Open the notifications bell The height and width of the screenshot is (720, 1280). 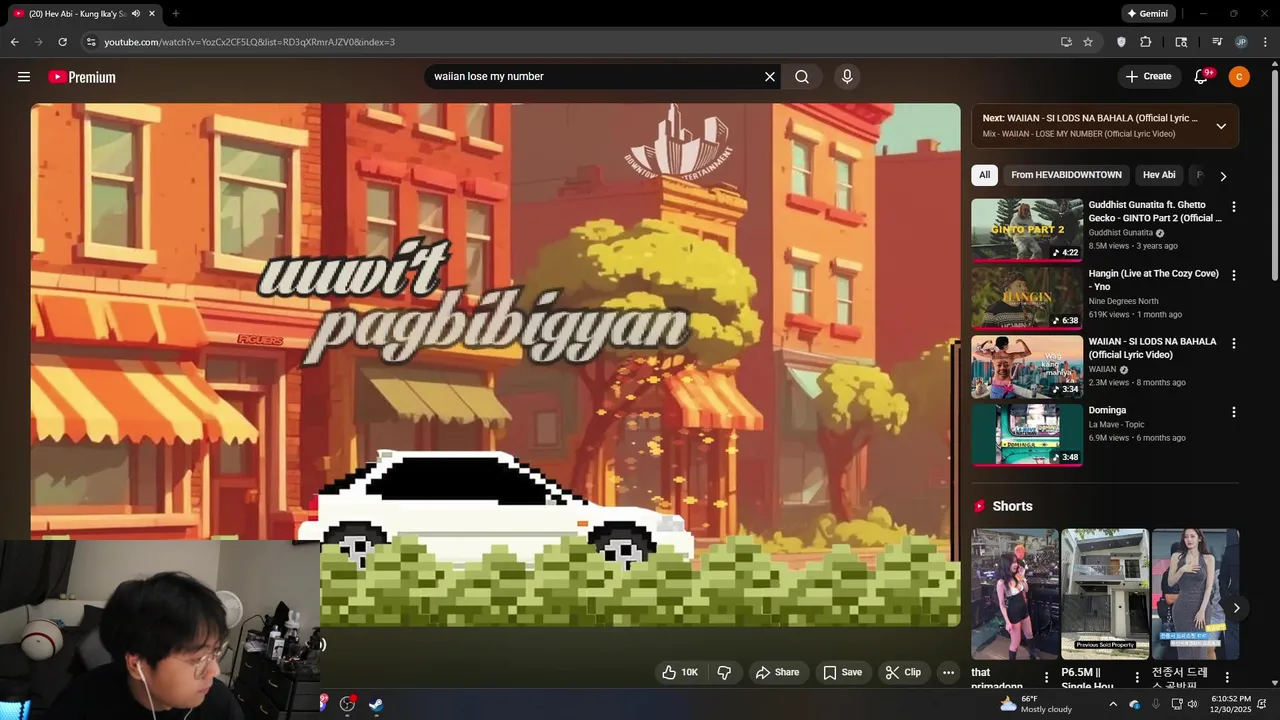[1201, 77]
